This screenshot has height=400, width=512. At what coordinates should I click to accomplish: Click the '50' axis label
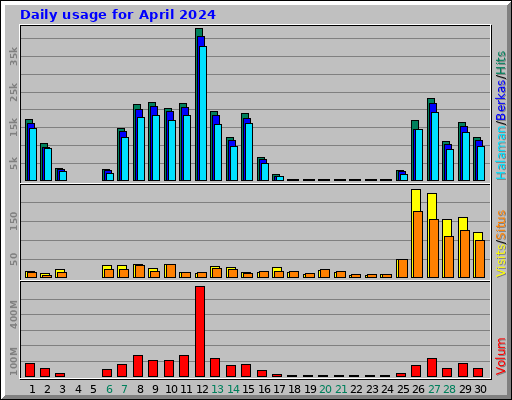[x=13, y=259]
